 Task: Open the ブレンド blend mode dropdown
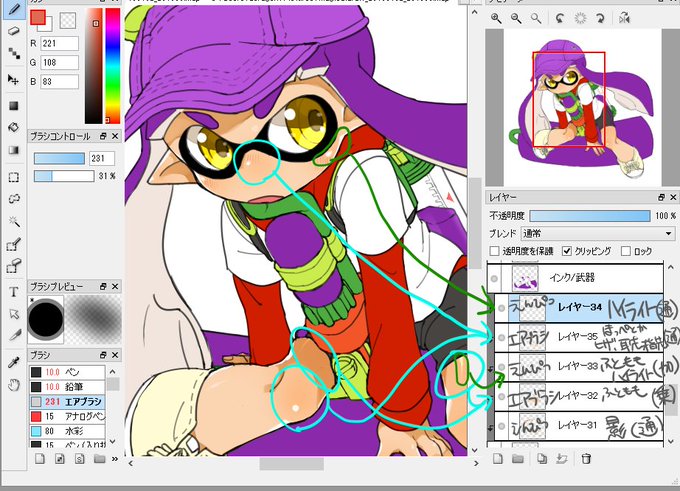pos(598,233)
